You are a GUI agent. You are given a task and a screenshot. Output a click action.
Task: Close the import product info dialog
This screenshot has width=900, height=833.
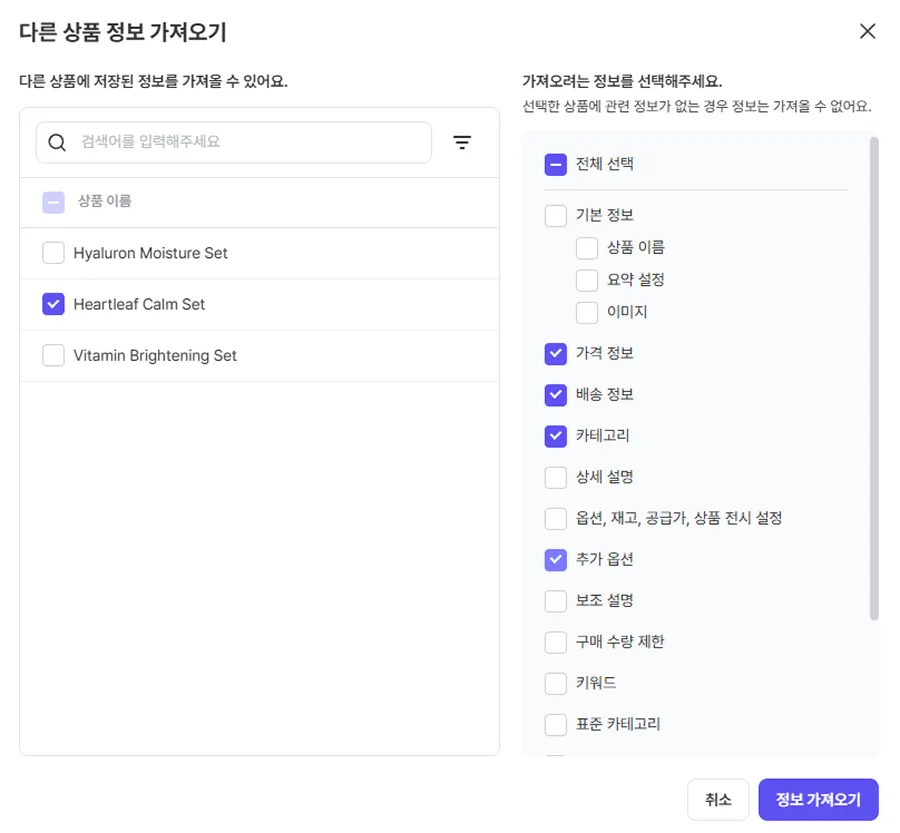point(867,31)
